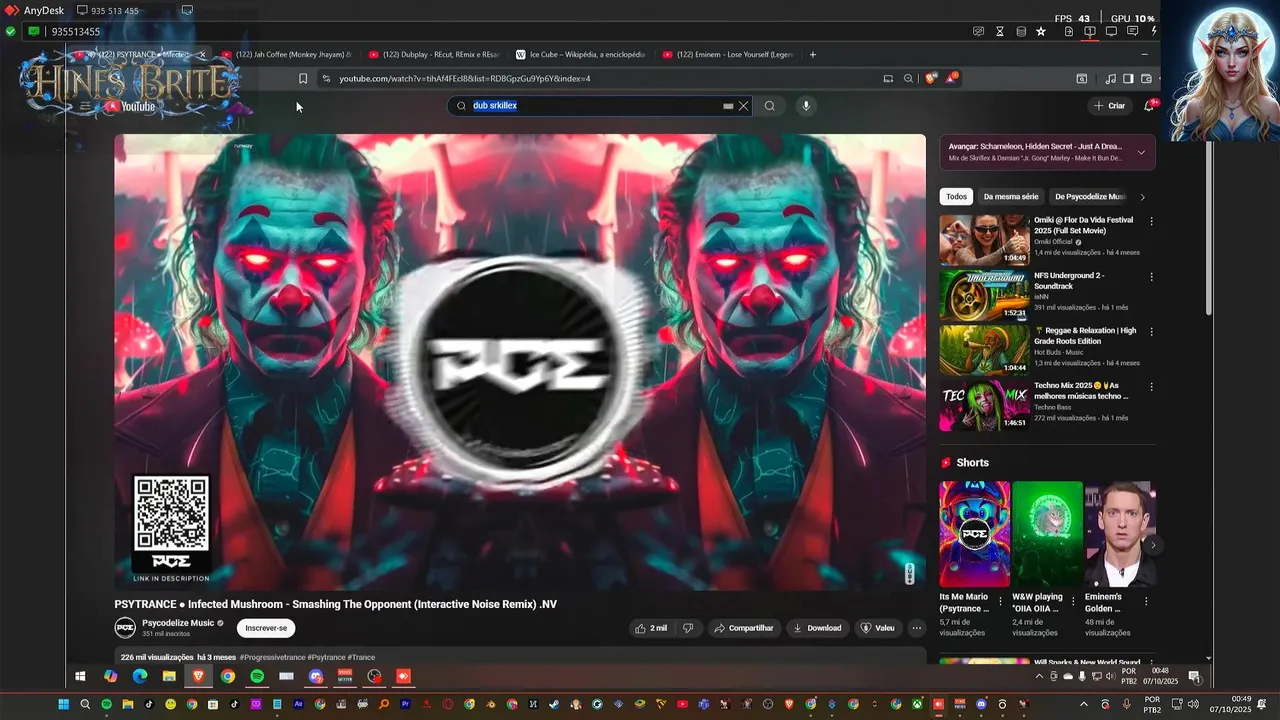
Task: Open Psycodelize Music channel avatar
Action: coord(125,628)
